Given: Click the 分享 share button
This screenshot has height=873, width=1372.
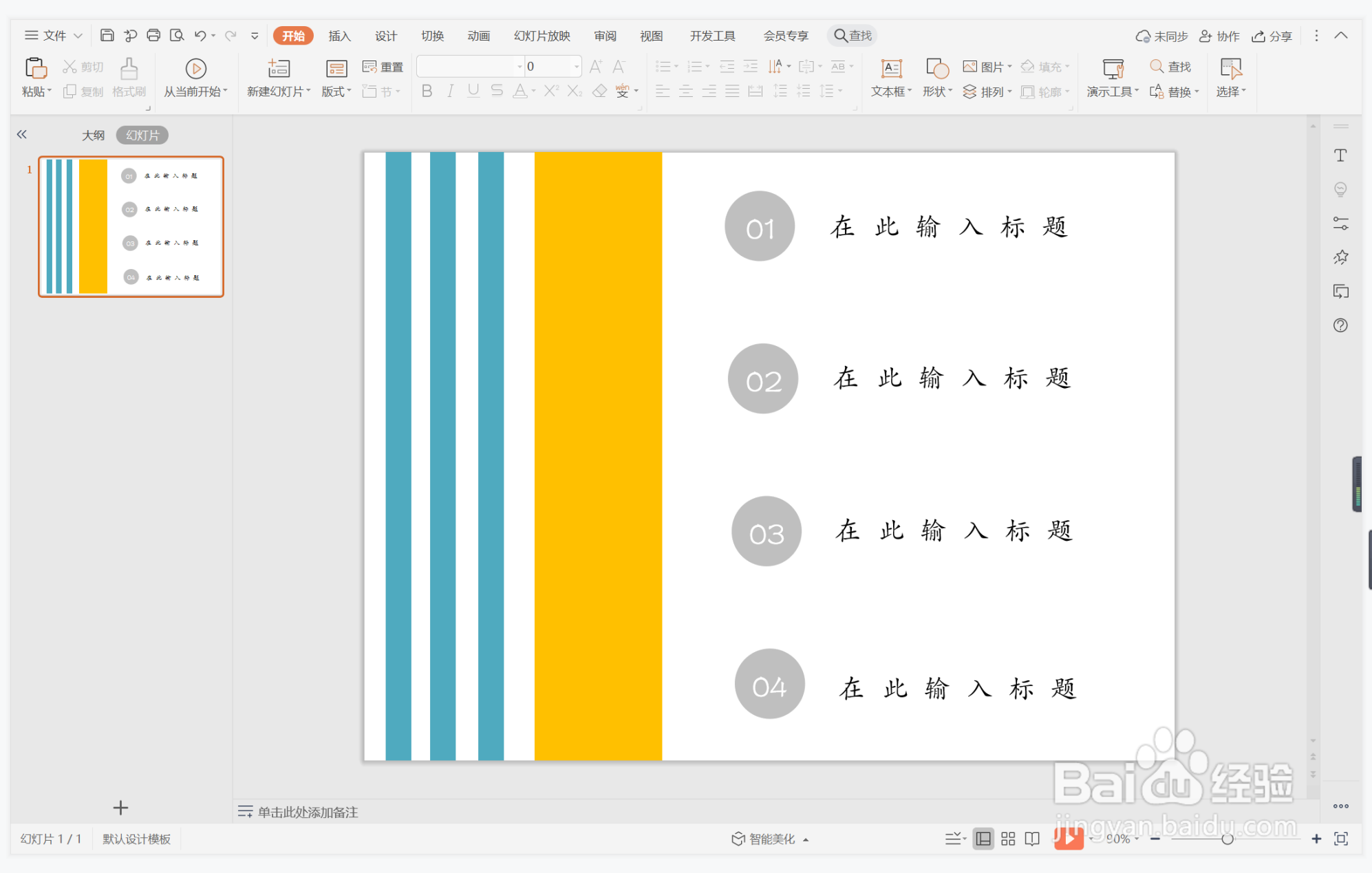Looking at the screenshot, I should click(x=1272, y=36).
